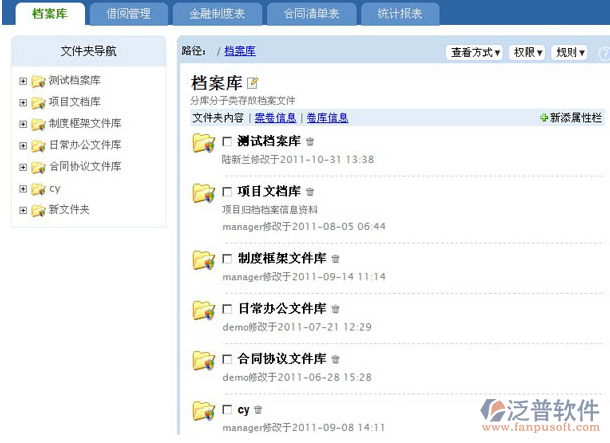Tick the 制度框架文件库 checkbox

(x=227, y=259)
